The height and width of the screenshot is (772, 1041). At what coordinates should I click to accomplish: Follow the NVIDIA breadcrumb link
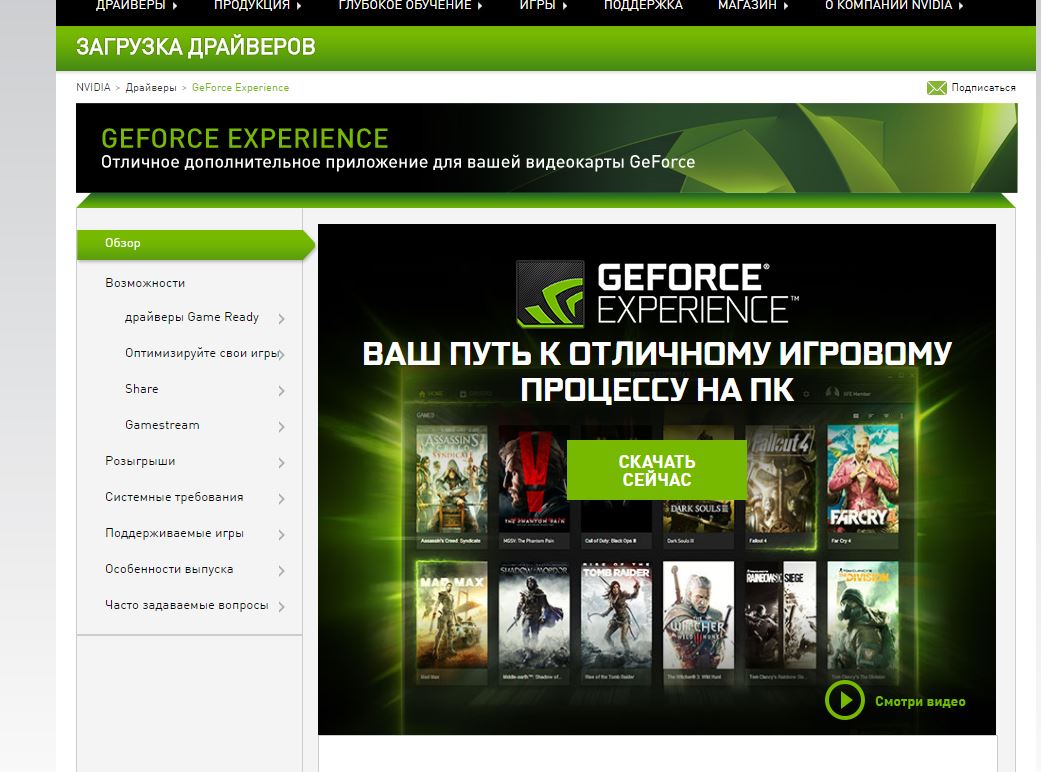[92, 87]
